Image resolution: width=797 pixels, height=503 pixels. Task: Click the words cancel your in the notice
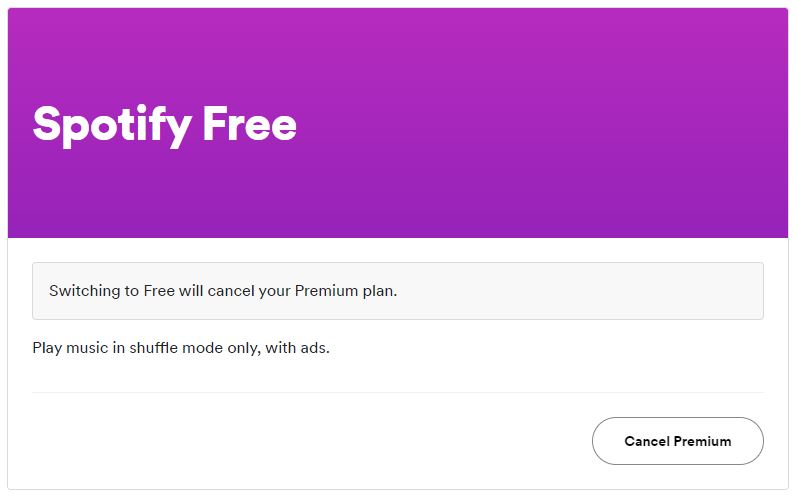tap(249, 291)
